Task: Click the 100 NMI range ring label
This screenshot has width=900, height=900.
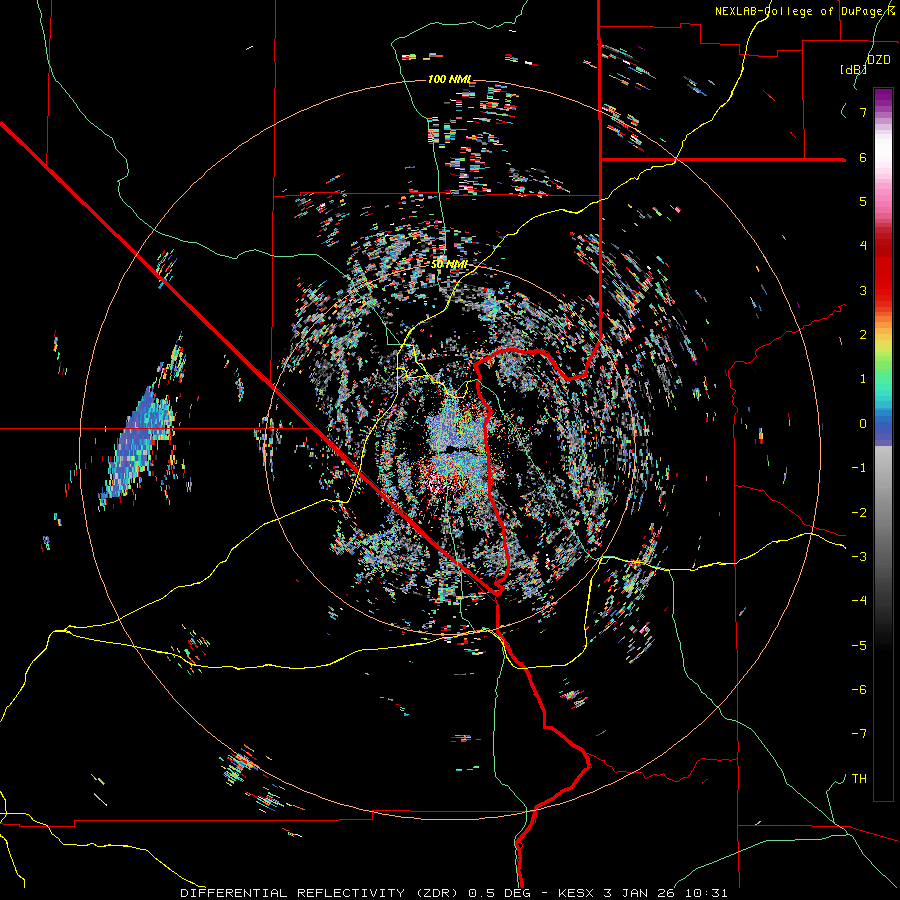Action: click(x=449, y=79)
